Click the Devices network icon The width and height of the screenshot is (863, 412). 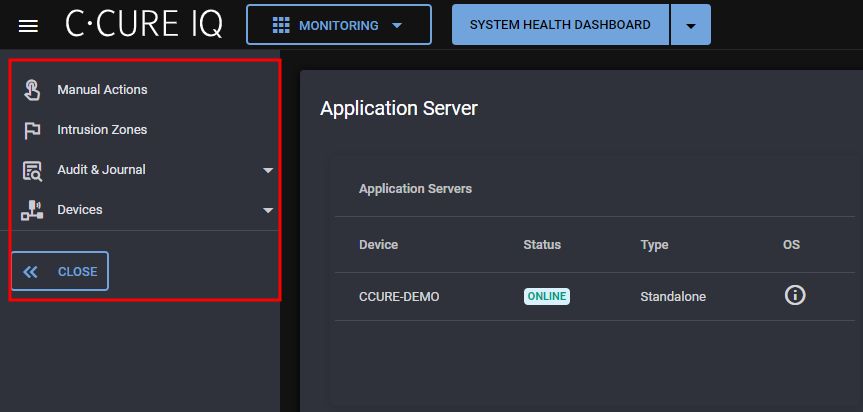pos(32,210)
